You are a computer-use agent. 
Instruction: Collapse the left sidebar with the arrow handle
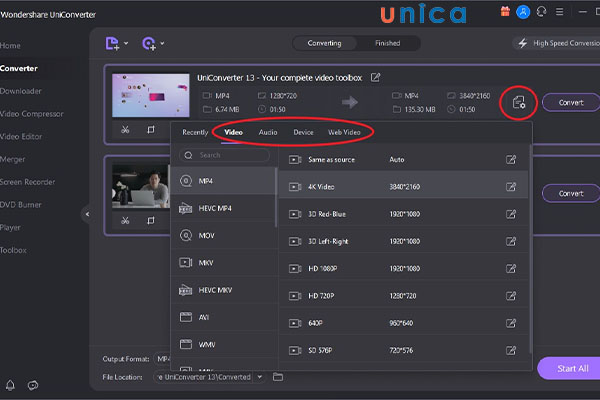coord(87,214)
